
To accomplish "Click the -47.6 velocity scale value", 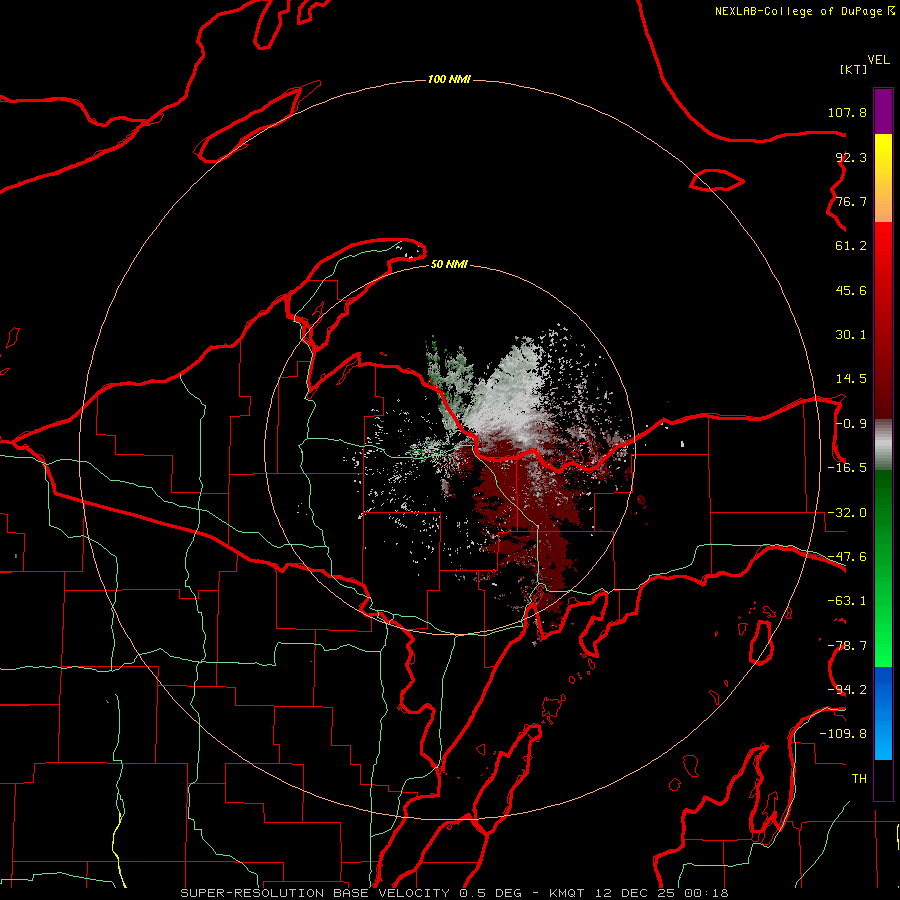I will click(x=847, y=557).
